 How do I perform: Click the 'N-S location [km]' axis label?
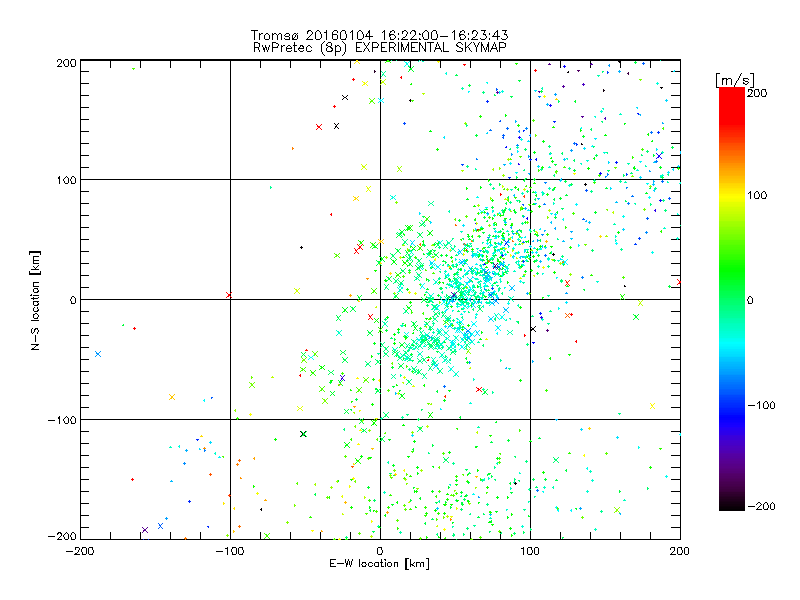35,300
